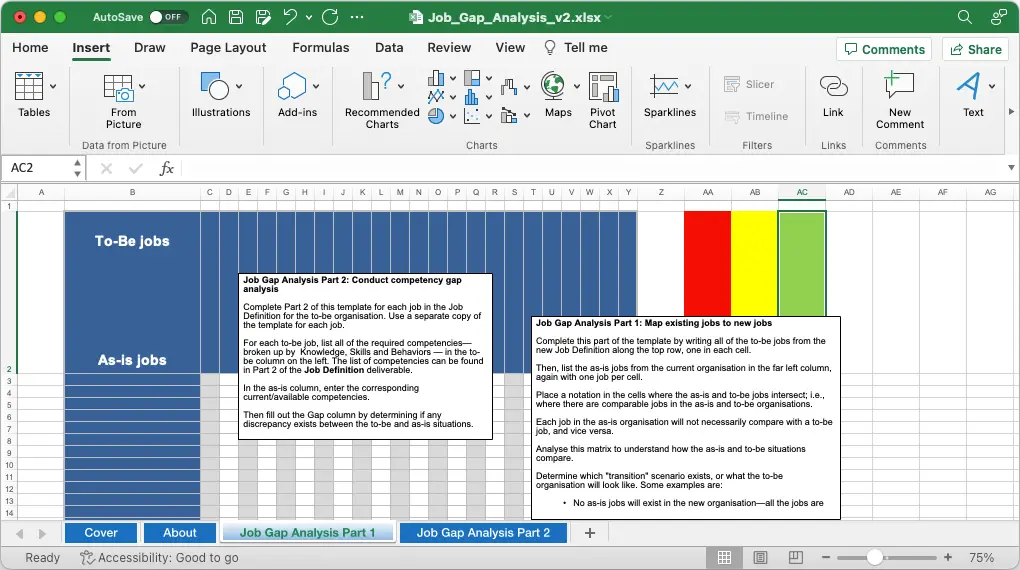
Task: Open the Home ribbon tab
Action: [30, 48]
